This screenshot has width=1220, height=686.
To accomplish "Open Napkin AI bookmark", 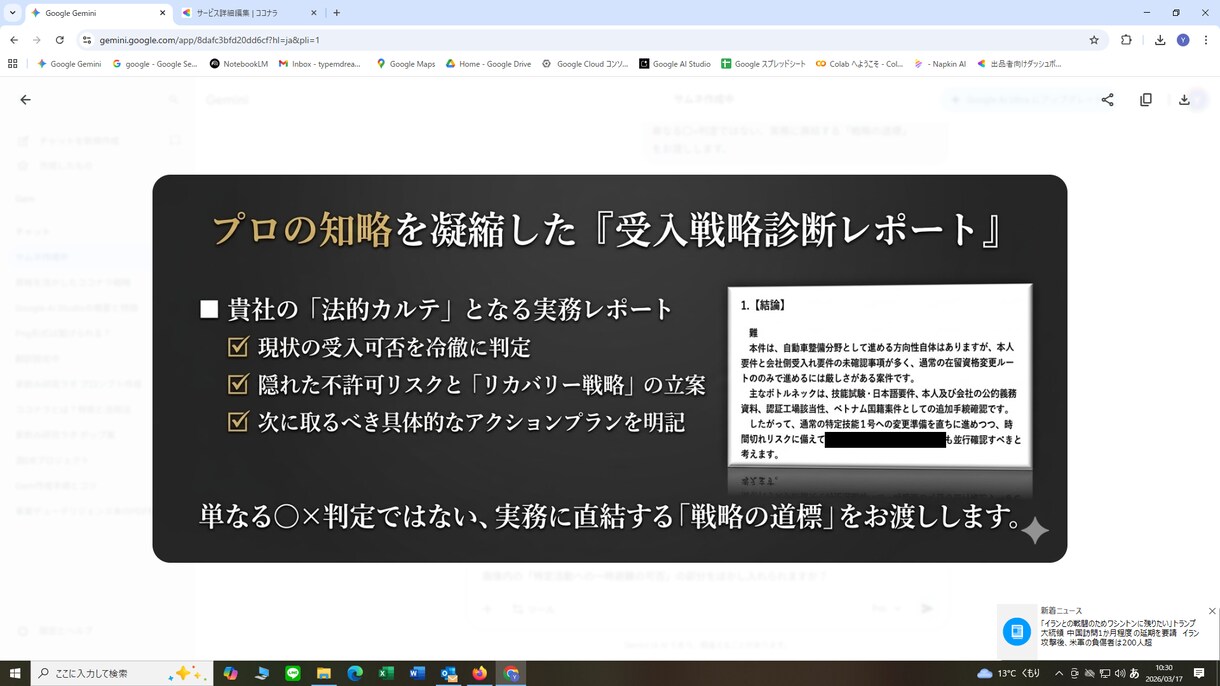I will (940, 63).
